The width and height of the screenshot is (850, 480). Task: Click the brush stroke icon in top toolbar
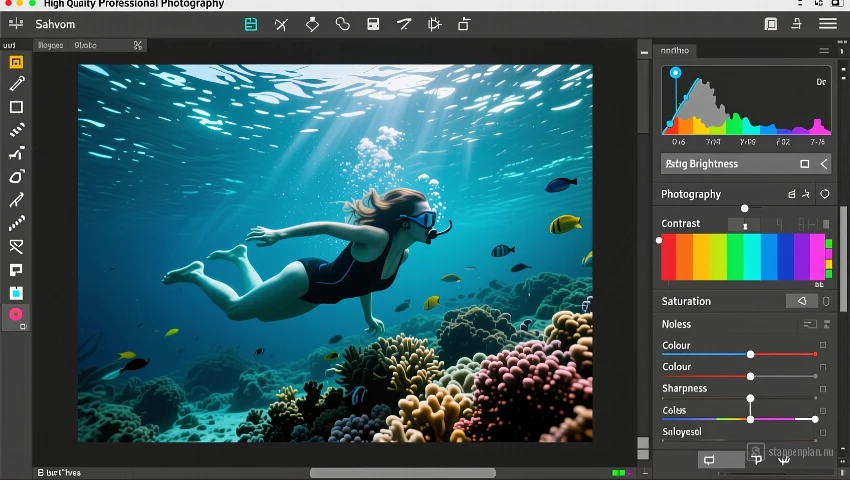click(x=404, y=24)
